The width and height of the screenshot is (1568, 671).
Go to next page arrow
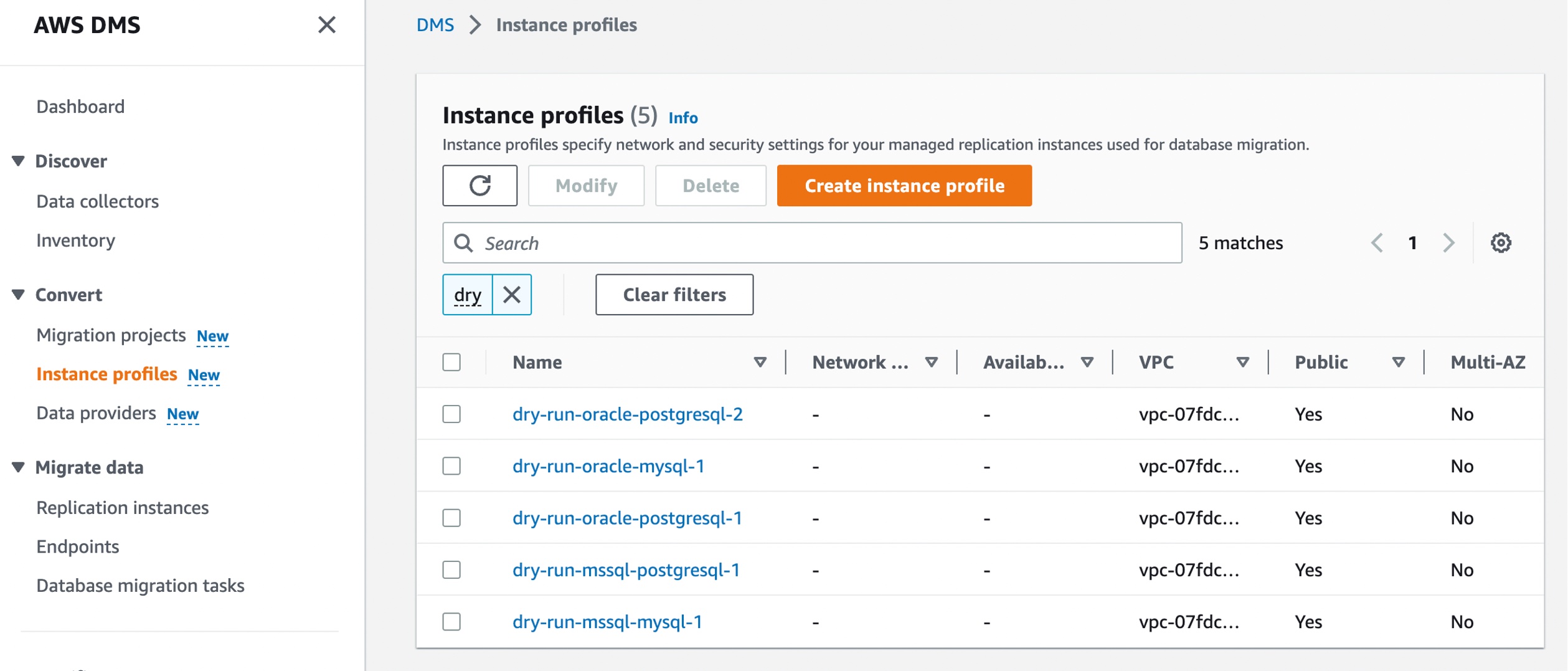coord(1449,243)
